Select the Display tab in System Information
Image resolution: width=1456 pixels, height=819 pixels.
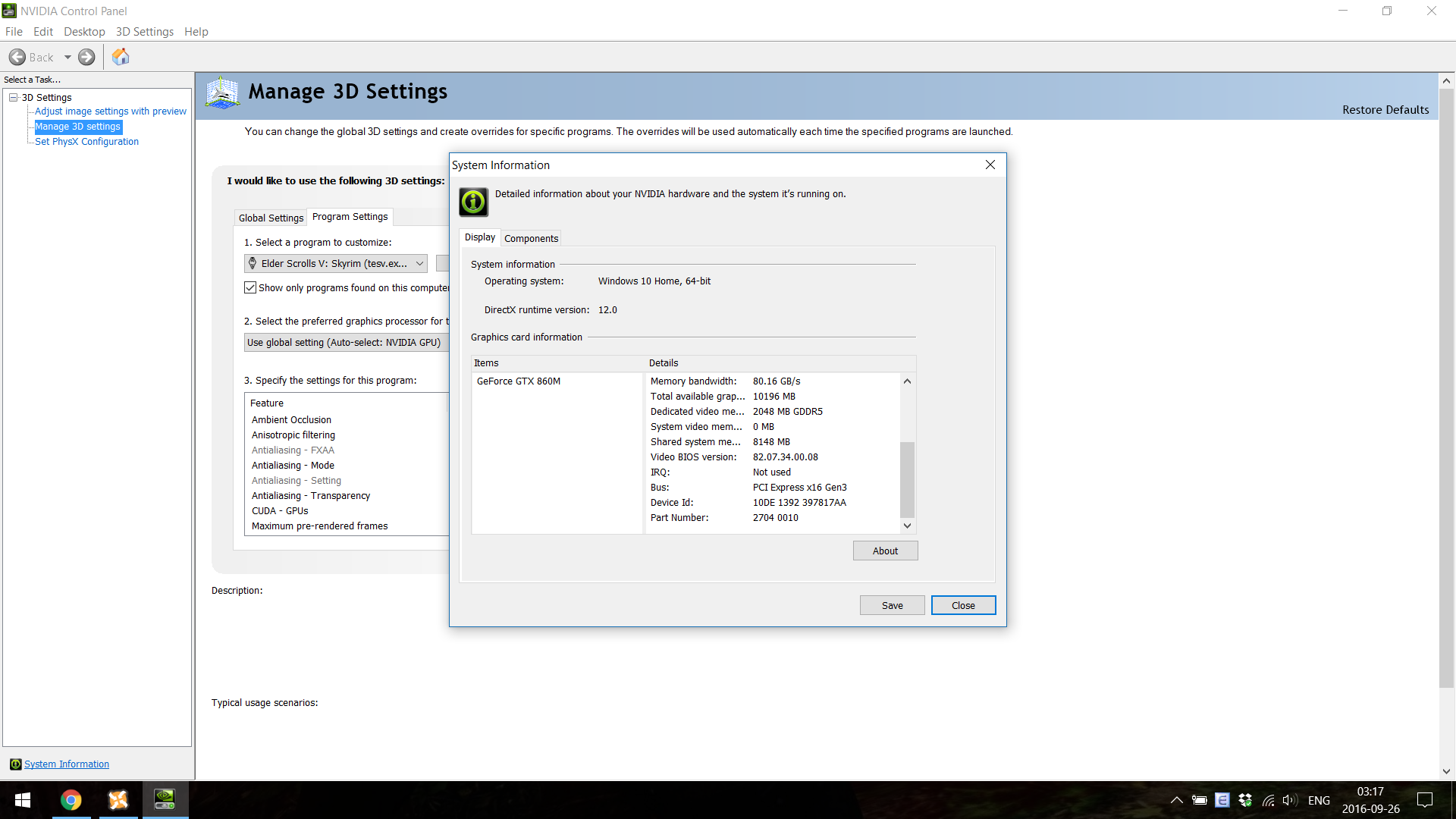(x=480, y=237)
